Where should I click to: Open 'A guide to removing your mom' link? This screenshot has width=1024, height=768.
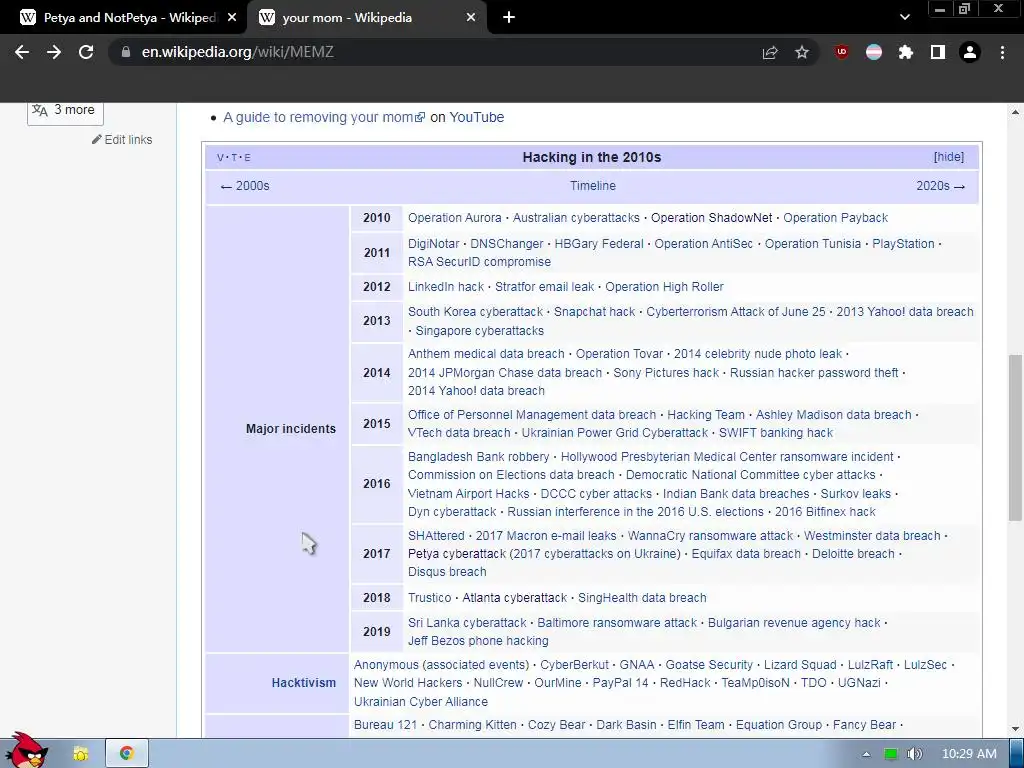[x=324, y=118]
